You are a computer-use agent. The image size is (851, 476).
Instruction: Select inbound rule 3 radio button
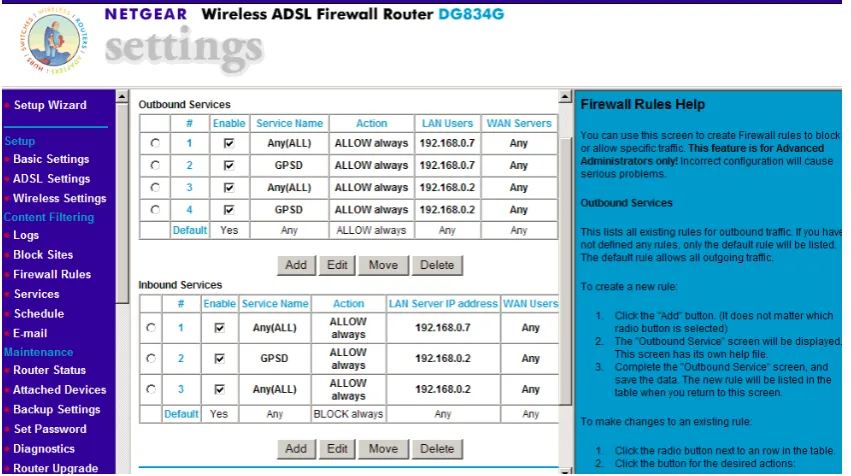[151, 389]
